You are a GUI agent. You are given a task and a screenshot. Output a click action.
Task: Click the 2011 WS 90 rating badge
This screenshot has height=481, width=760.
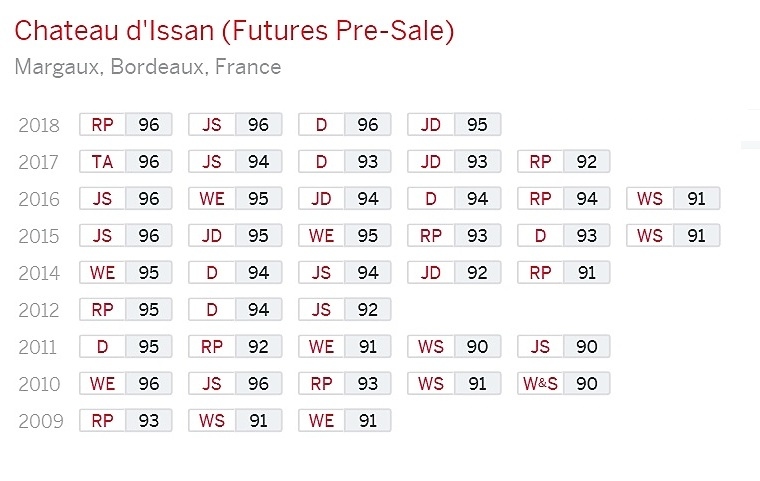(x=454, y=347)
